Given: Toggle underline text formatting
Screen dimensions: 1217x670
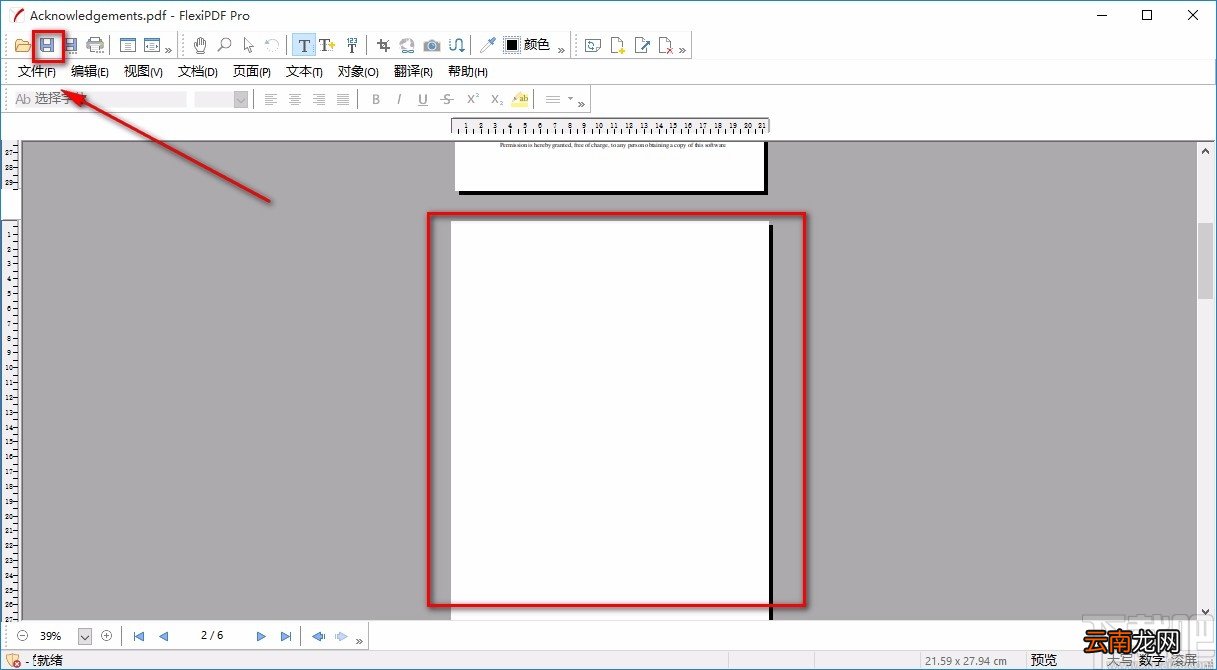Looking at the screenshot, I should pos(423,99).
